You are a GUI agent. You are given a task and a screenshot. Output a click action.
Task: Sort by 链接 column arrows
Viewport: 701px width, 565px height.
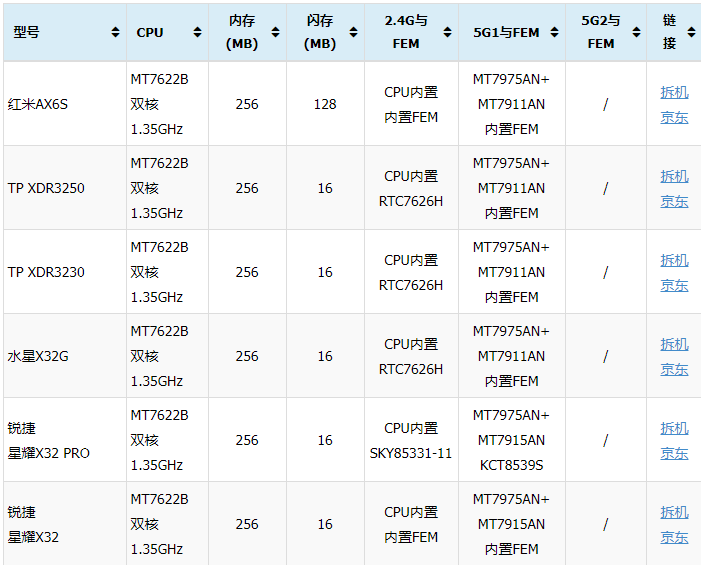coord(691,32)
